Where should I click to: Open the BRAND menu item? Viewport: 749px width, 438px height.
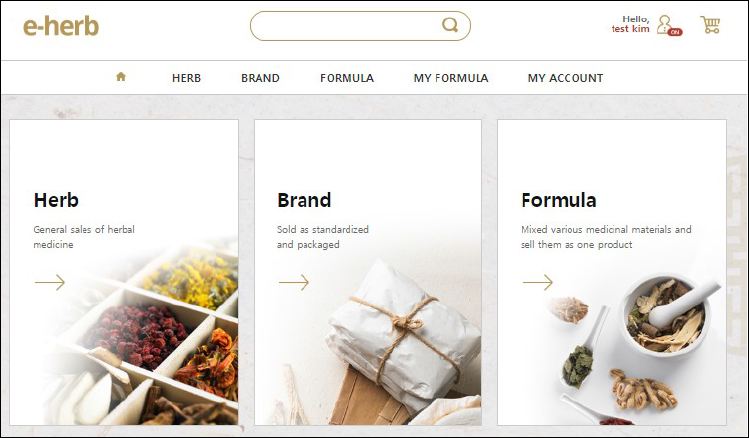[x=260, y=78]
